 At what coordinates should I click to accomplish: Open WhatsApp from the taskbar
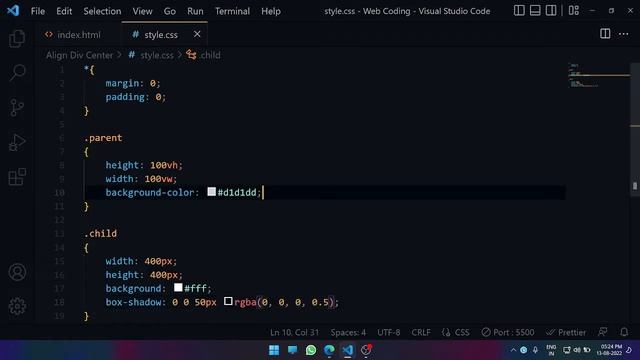[311, 350]
